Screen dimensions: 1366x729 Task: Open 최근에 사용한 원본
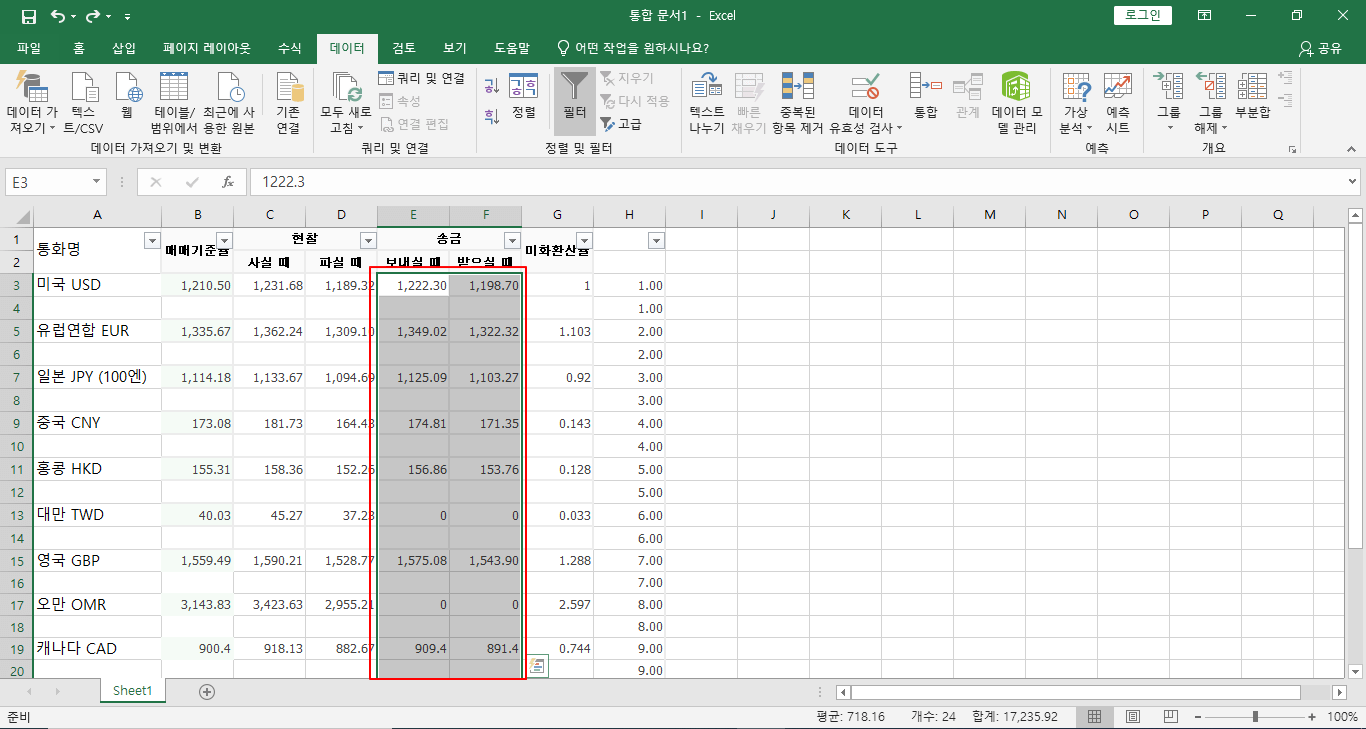tap(229, 103)
